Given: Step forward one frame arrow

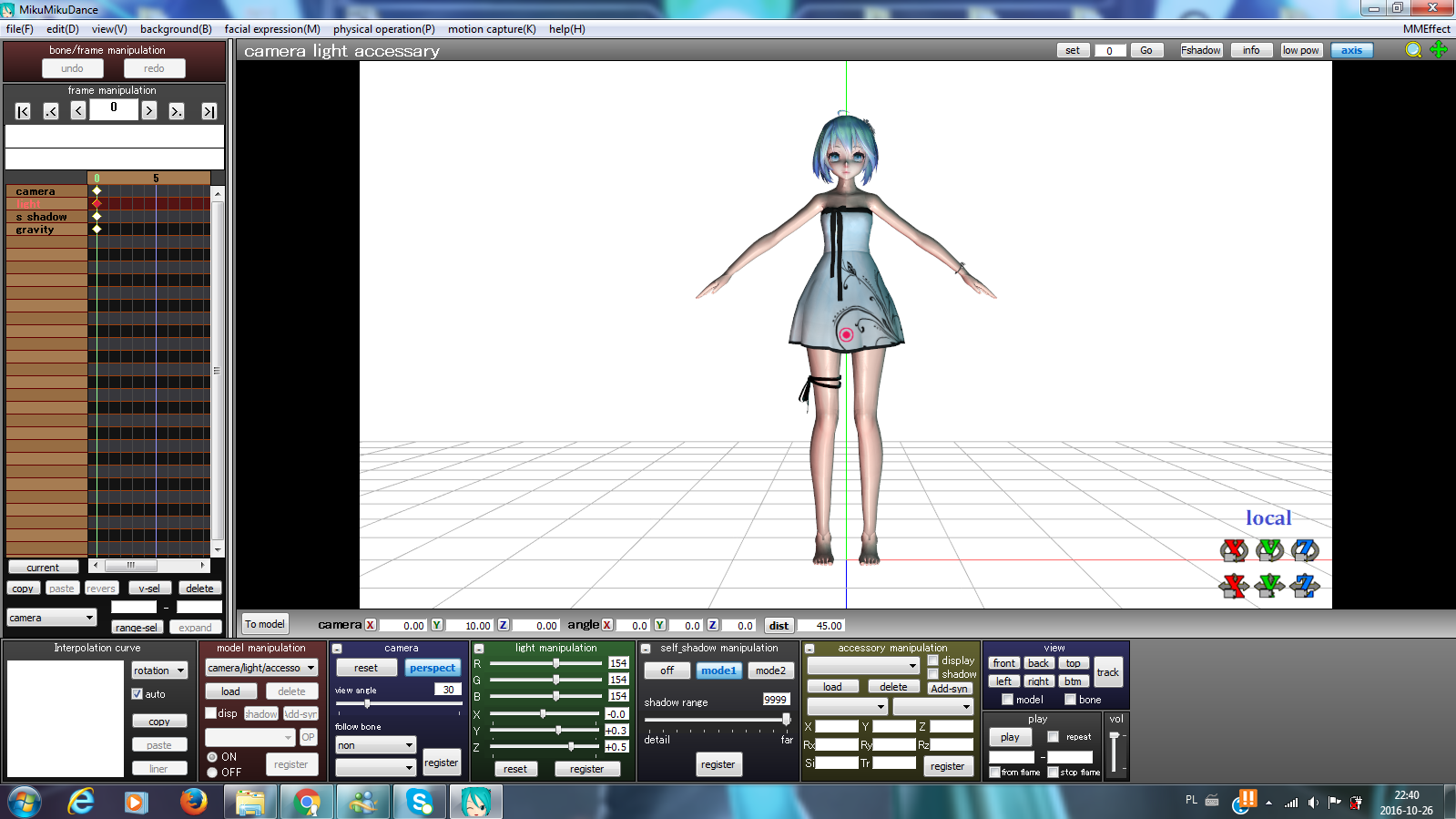Looking at the screenshot, I should coord(149,111).
